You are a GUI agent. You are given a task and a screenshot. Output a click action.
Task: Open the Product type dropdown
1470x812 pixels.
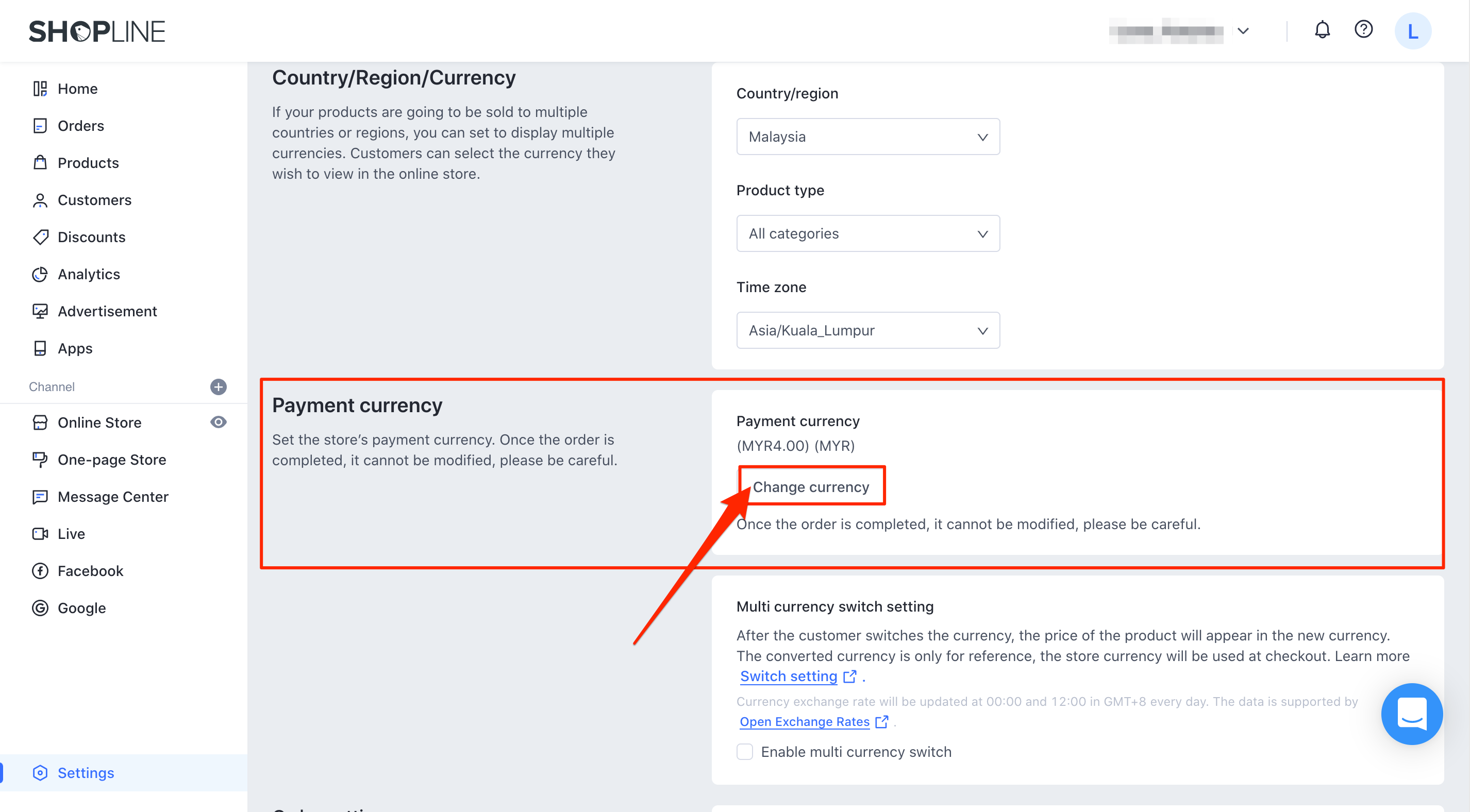coord(867,234)
